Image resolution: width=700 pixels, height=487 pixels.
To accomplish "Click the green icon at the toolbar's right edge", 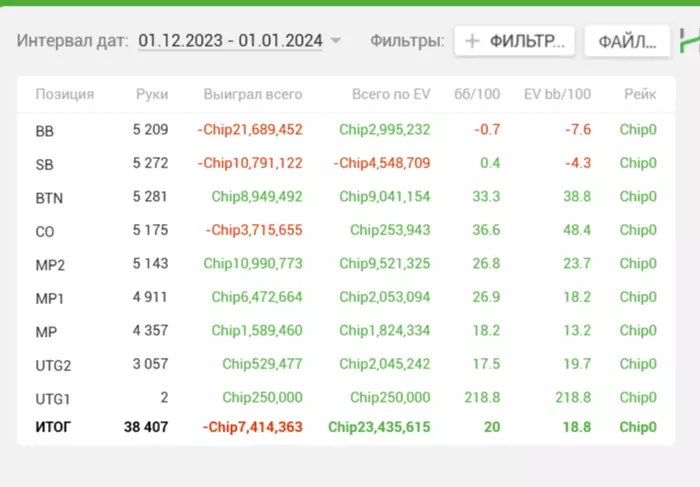I will (689, 40).
